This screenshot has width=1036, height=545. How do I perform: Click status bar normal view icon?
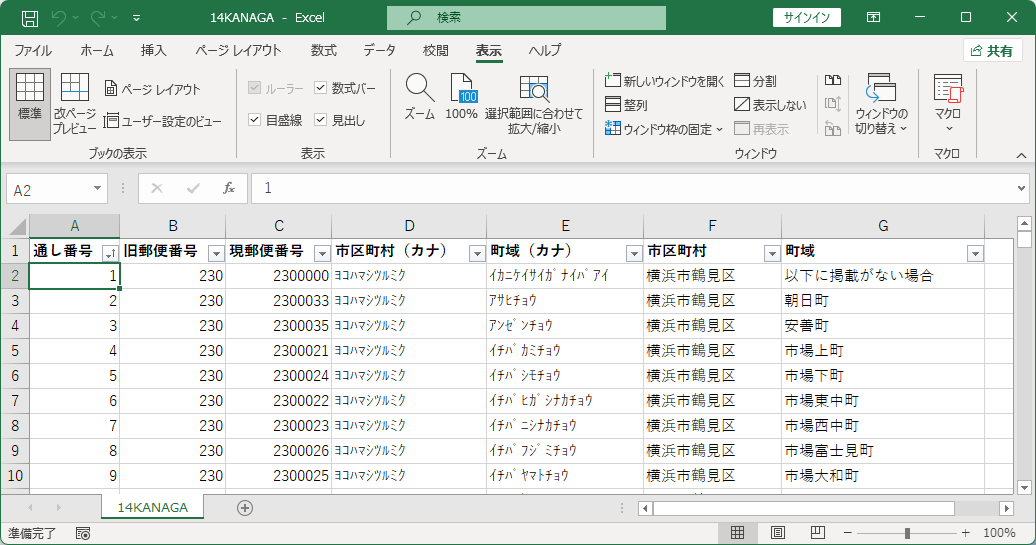coord(737,532)
